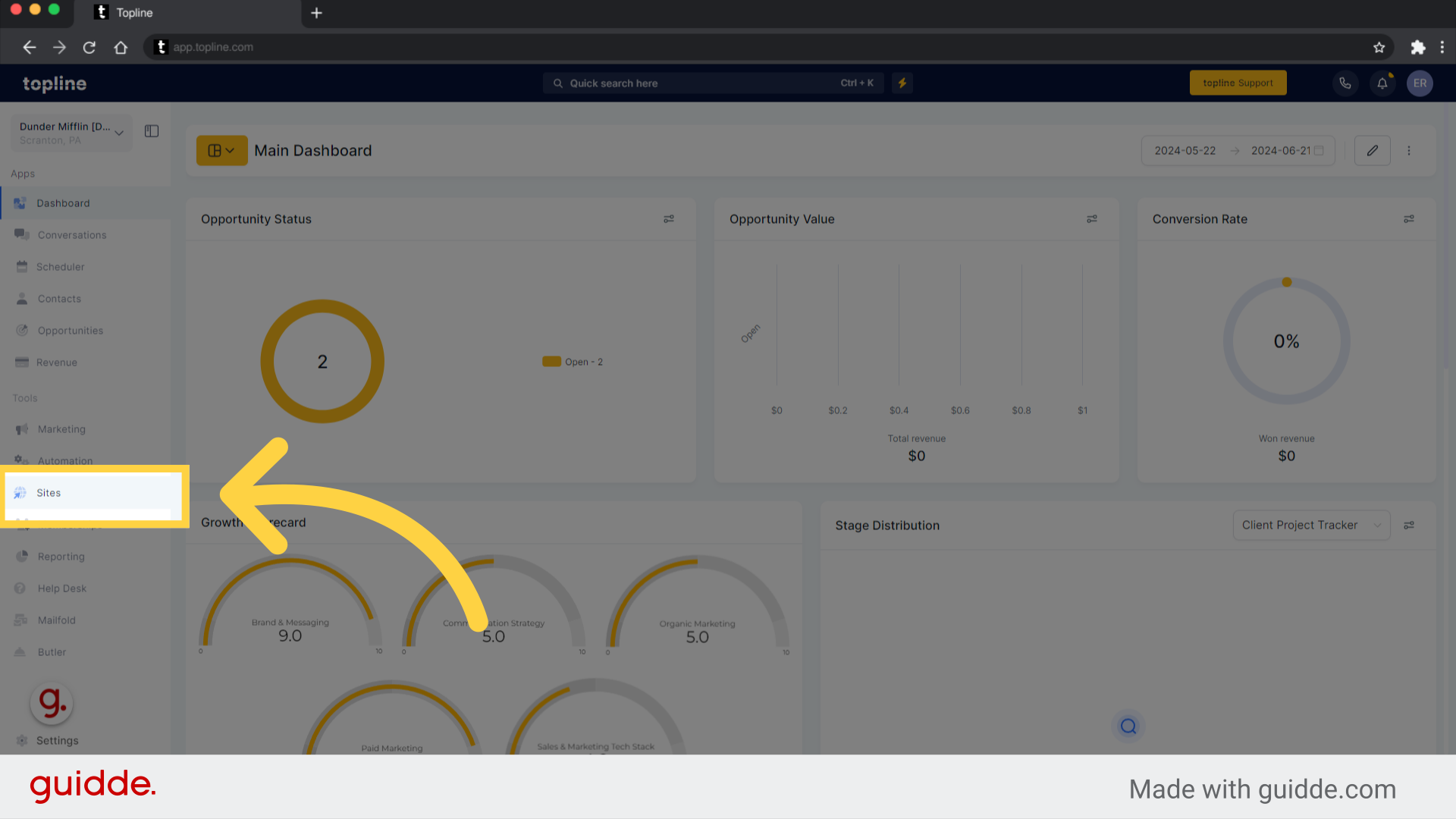Click the Conversations chat bubble icon
The image size is (1456, 819).
point(21,234)
